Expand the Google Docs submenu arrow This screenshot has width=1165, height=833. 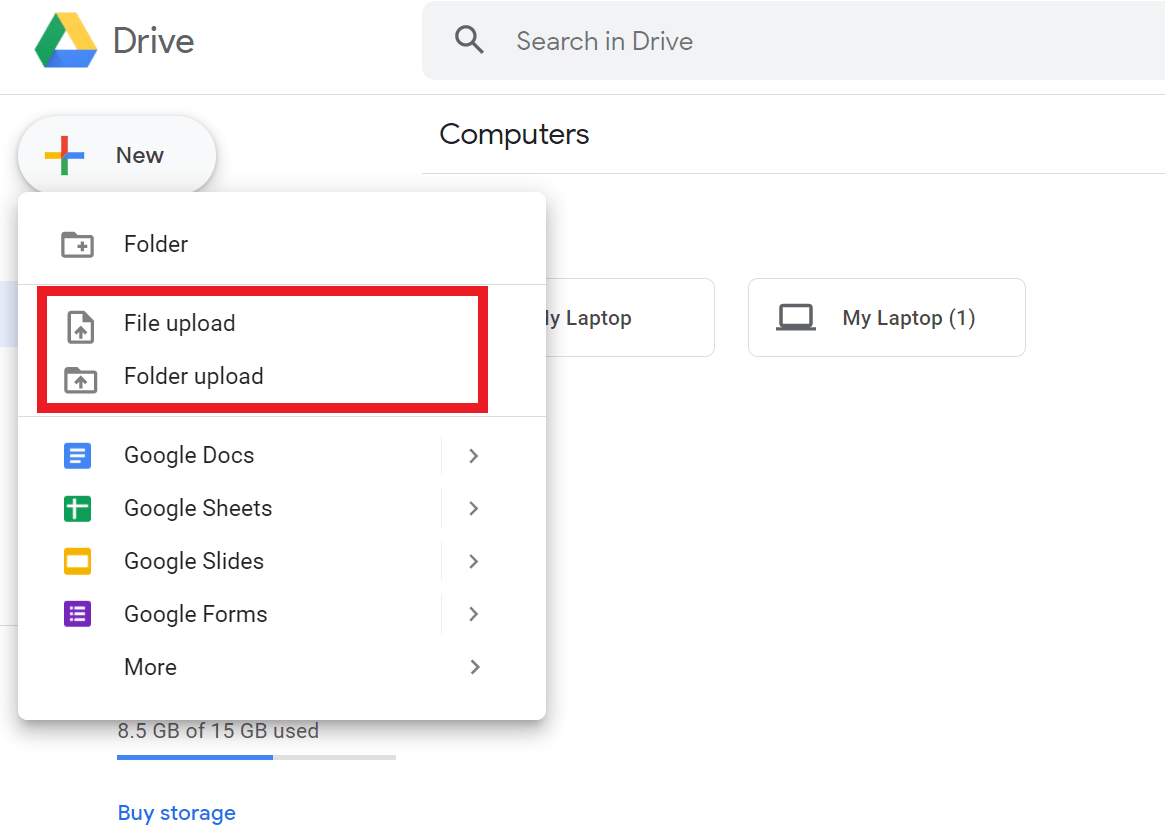click(474, 456)
